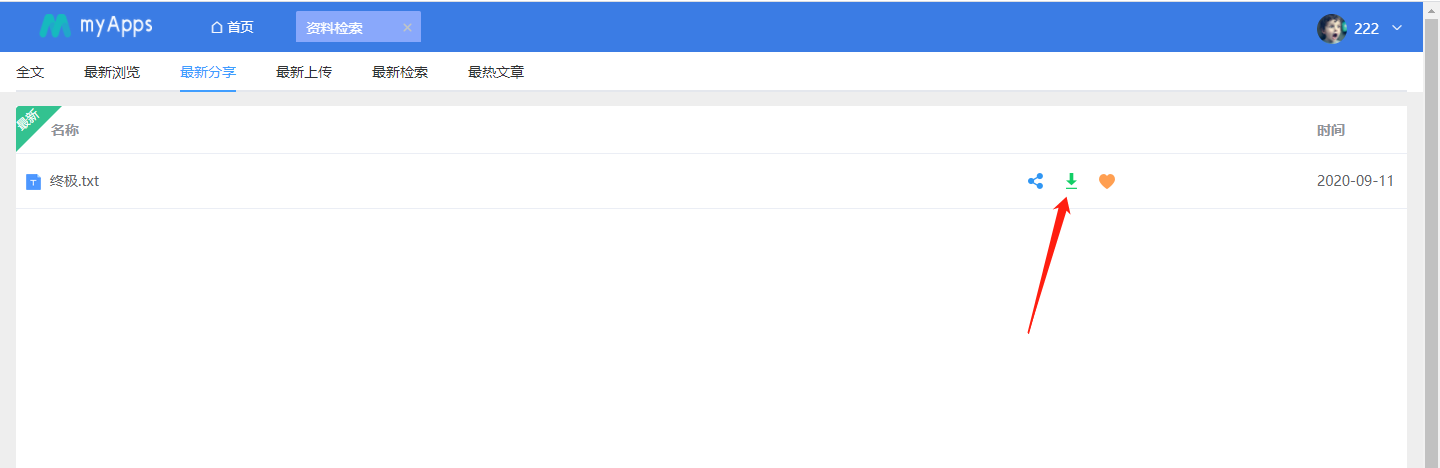Click the 名称 column header
This screenshot has width=1440, height=468.
tap(65, 130)
